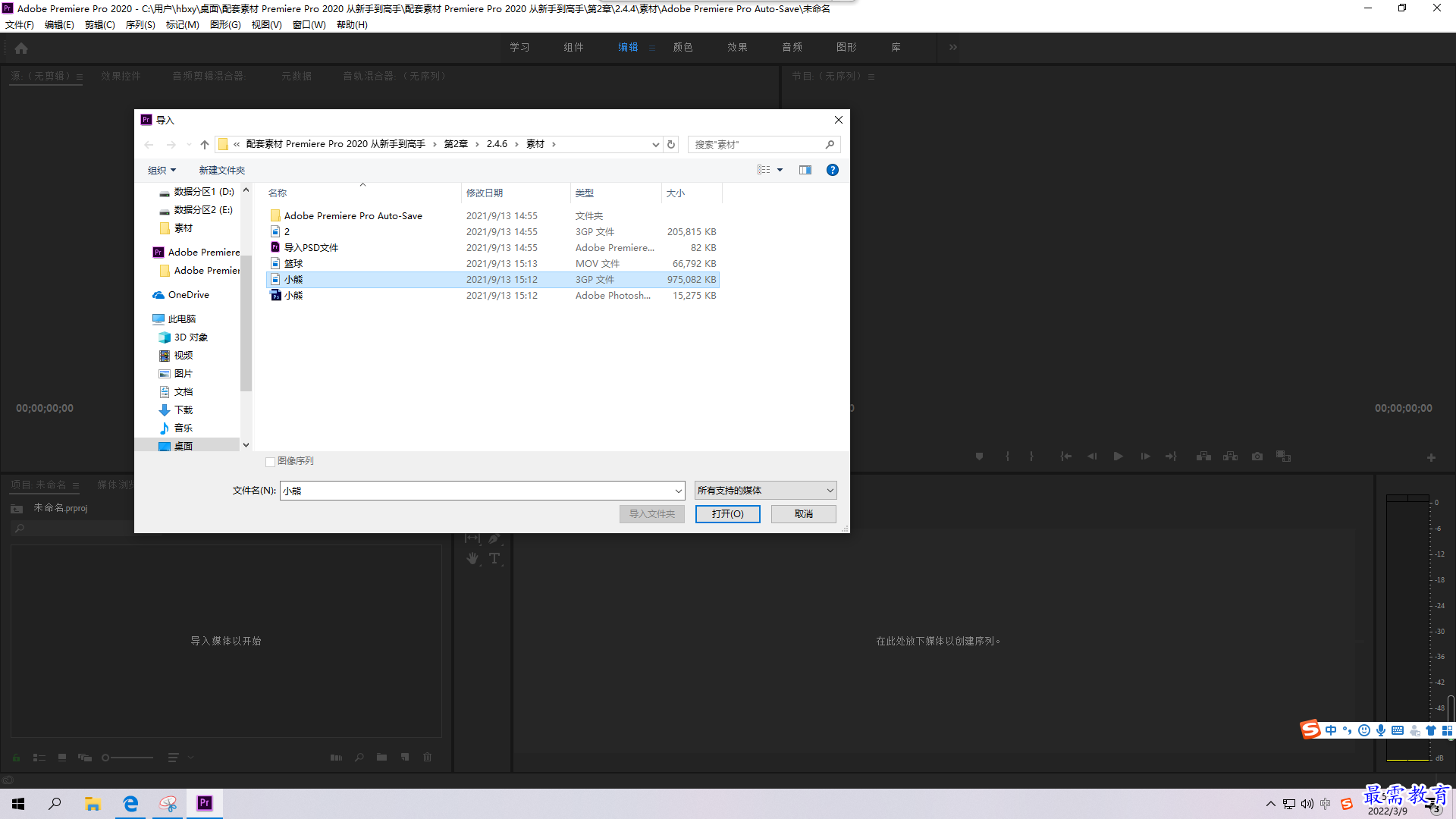
Task: Click the Lift icon in the Program monitor
Action: [1203, 457]
